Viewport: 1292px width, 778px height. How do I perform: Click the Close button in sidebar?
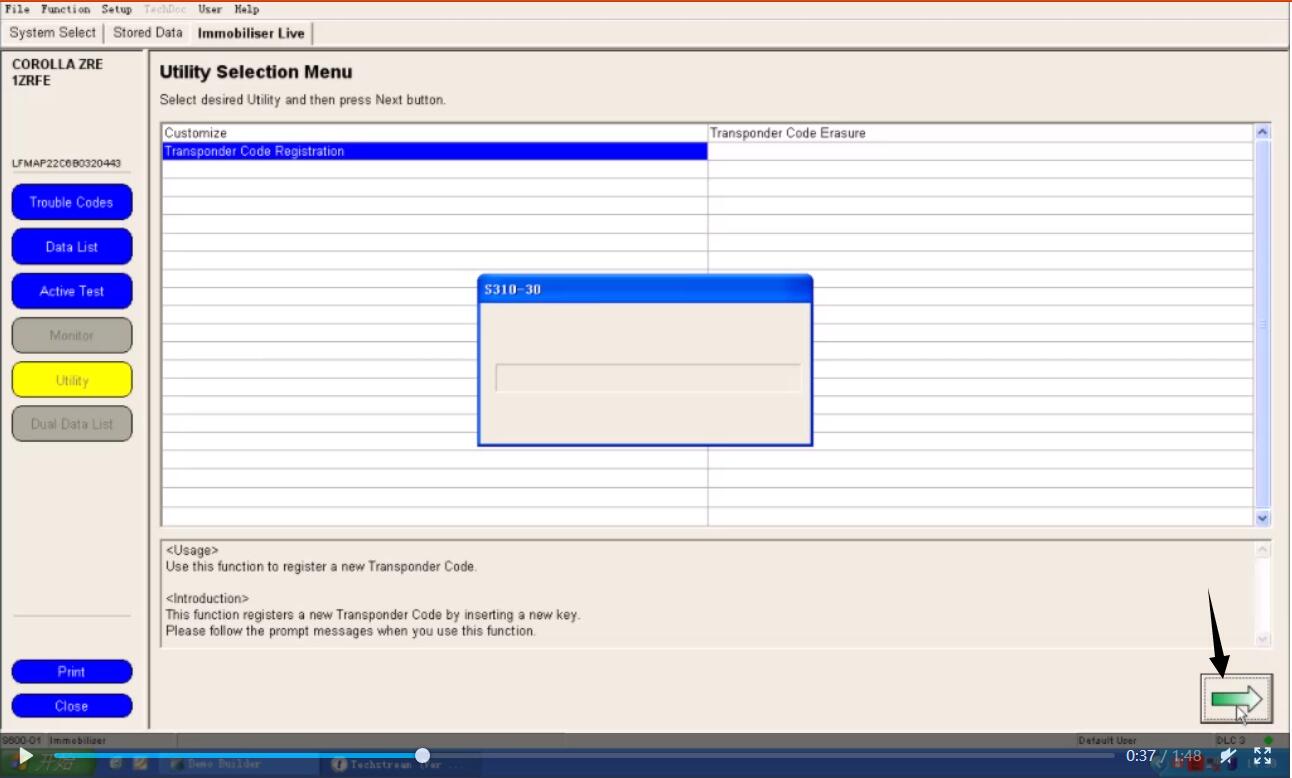72,706
